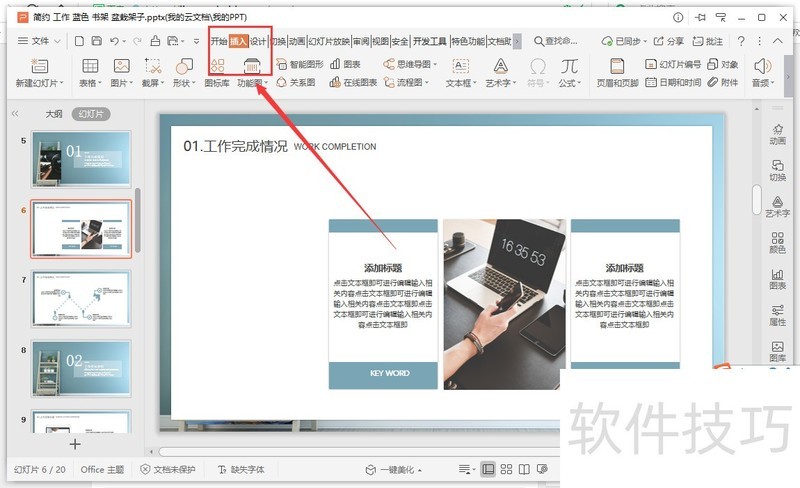The width and height of the screenshot is (800, 488).
Task: Collapse the ribbon with the chevron
Action: coord(778,41)
